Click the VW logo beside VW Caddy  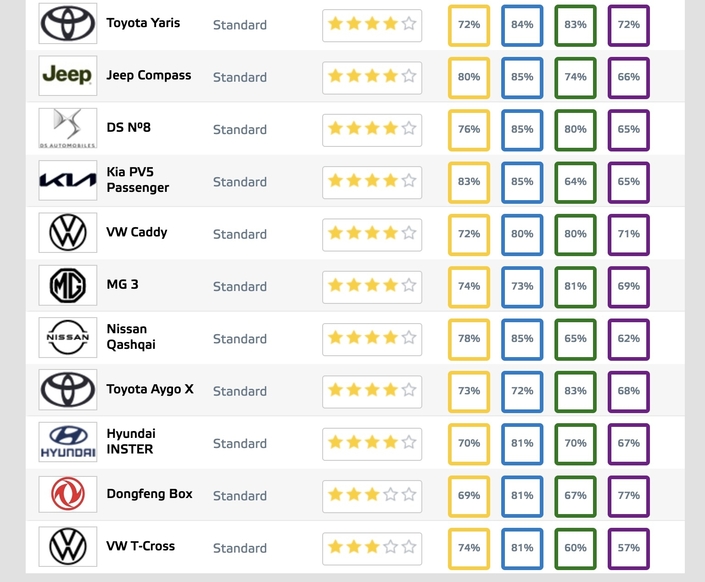tap(68, 233)
